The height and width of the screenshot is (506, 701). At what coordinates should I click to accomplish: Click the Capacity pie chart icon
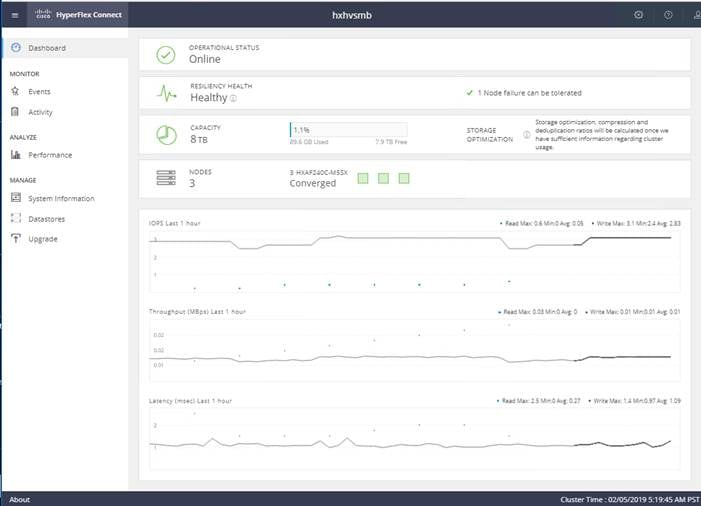(x=166, y=135)
